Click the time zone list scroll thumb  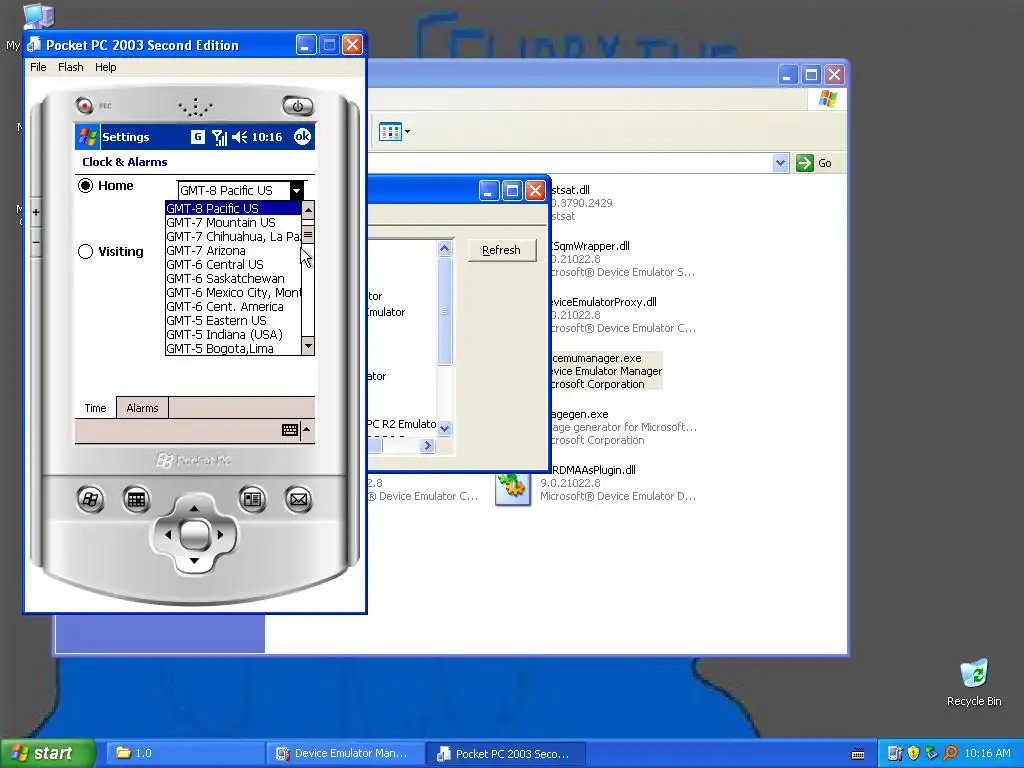coord(308,234)
